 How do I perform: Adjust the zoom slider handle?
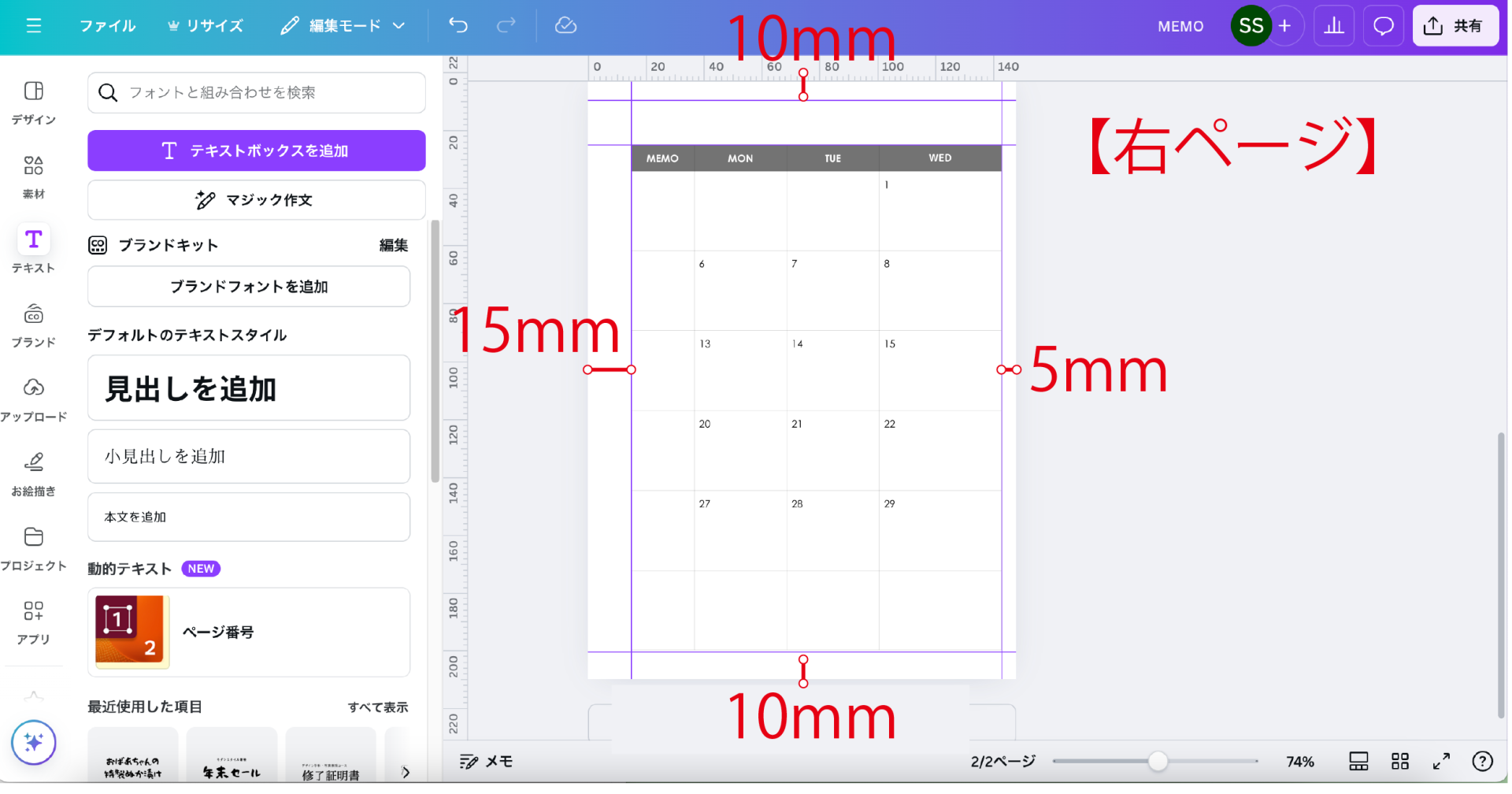(x=1158, y=761)
